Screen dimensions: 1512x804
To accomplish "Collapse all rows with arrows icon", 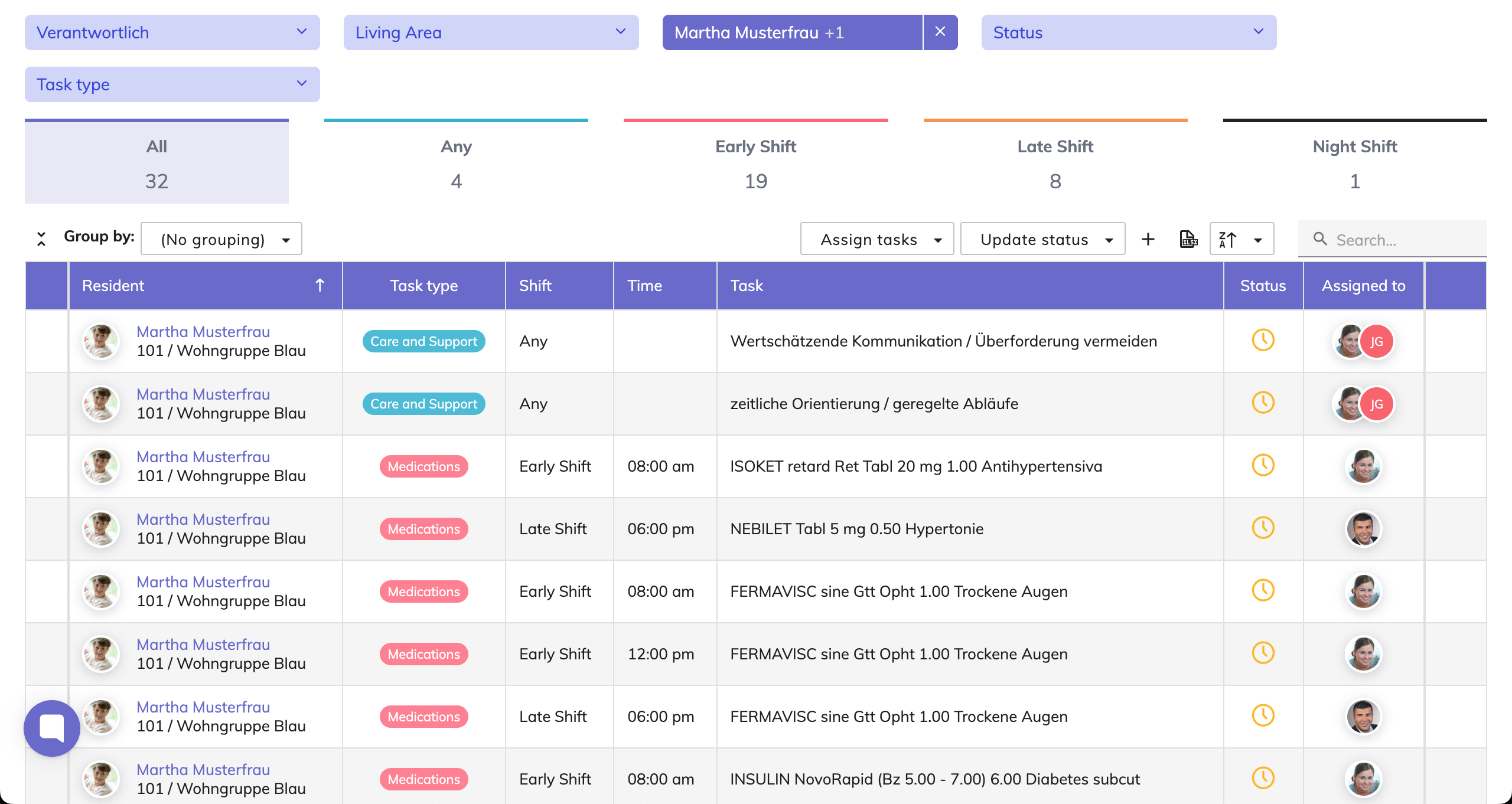I will (41, 238).
